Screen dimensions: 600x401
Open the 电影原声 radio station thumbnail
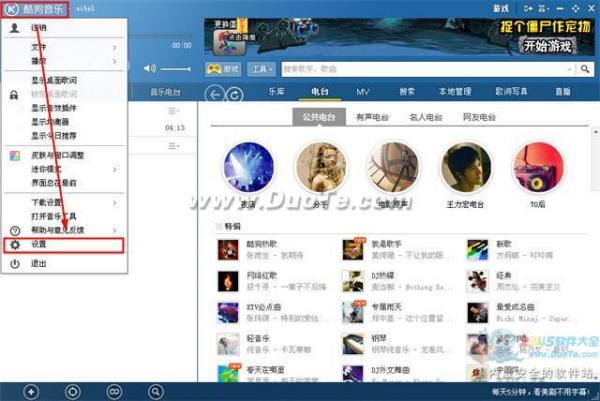tap(393, 167)
